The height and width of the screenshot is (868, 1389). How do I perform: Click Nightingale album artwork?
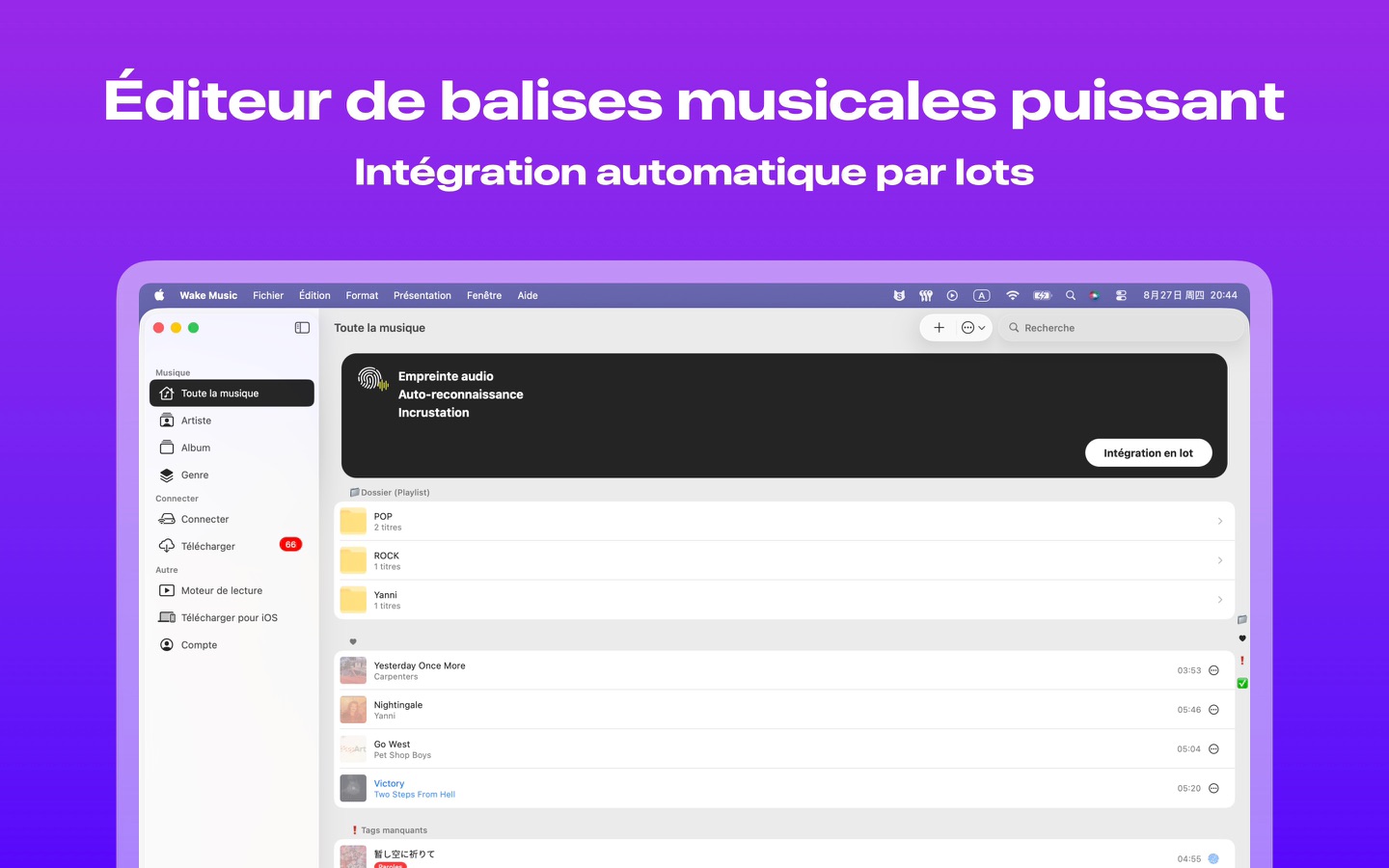[x=353, y=710]
